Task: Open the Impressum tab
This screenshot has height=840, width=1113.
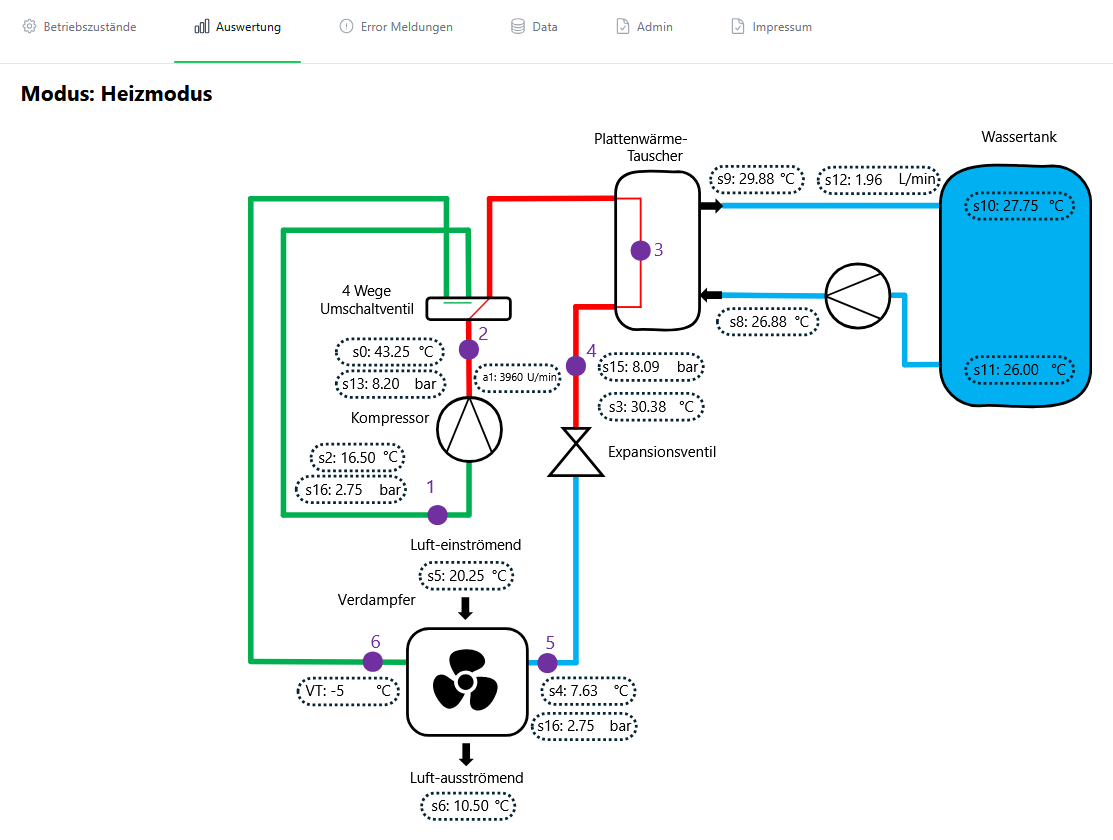Action: [x=771, y=27]
